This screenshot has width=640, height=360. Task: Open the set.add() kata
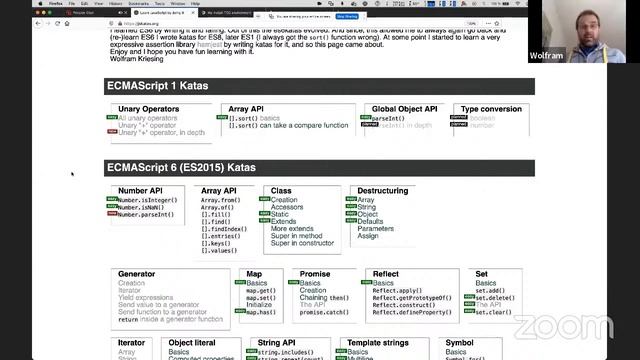point(490,291)
